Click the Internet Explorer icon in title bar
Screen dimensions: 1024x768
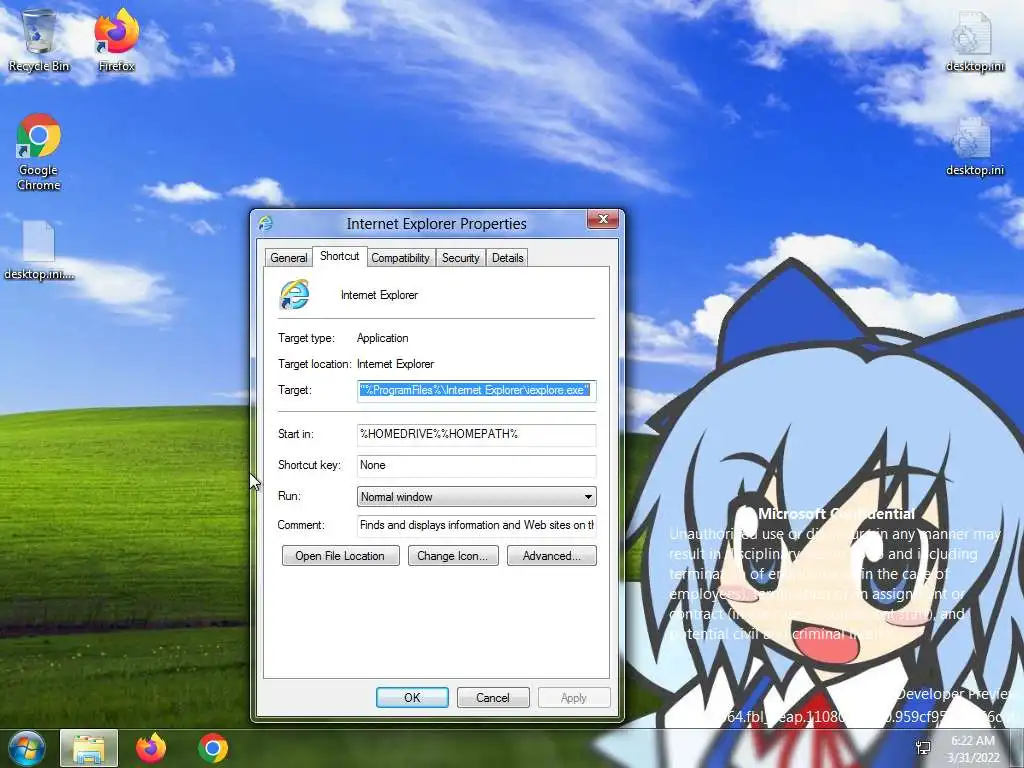click(266, 223)
